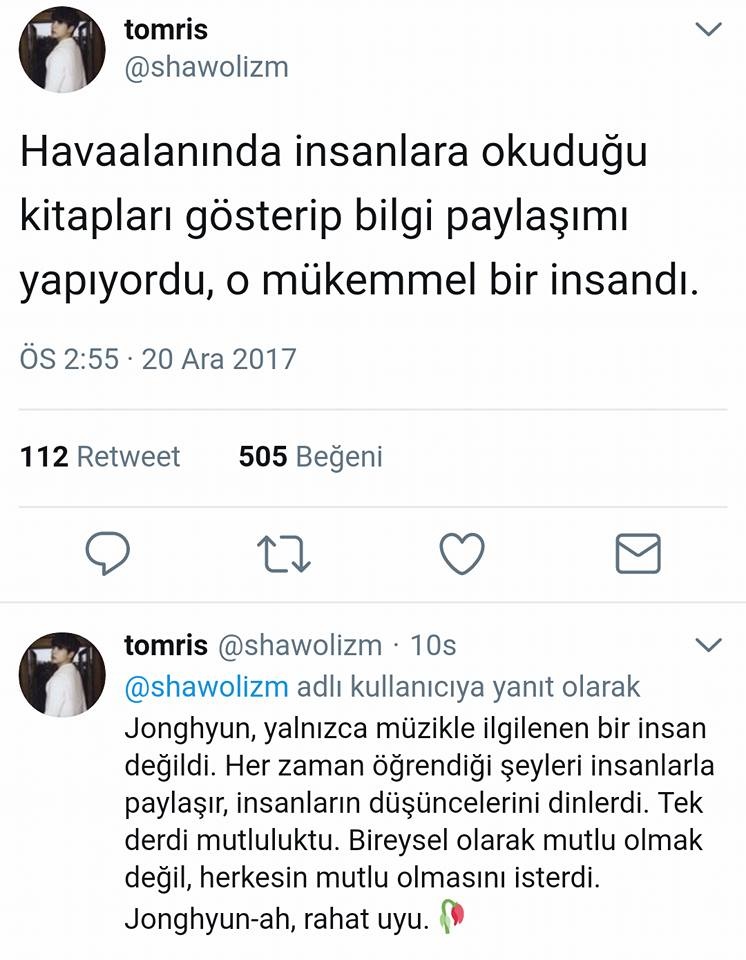This screenshot has height=960, width=746.
Task: View the 112 Retweet list
Action: (x=100, y=457)
